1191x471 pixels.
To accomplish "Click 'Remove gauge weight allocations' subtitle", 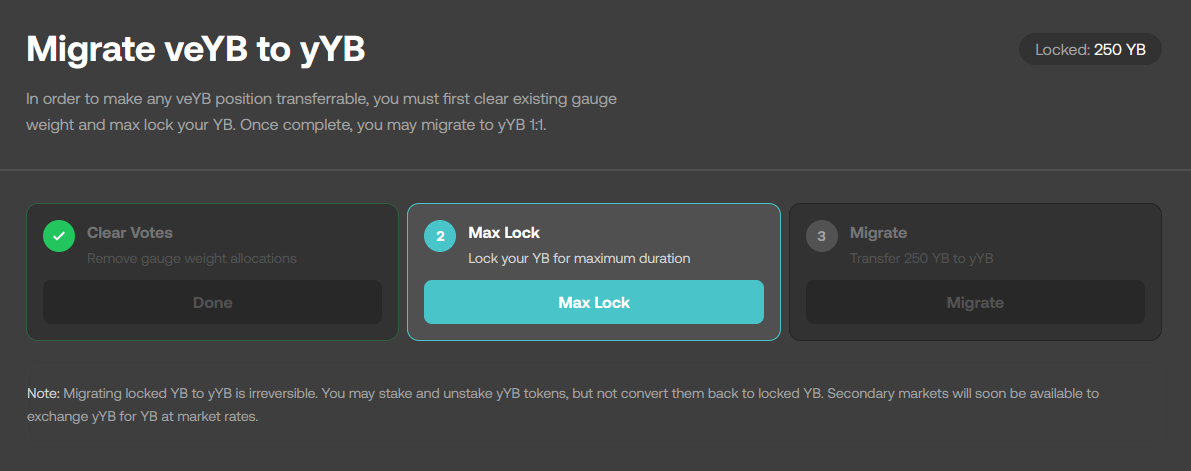I will point(192,258).
